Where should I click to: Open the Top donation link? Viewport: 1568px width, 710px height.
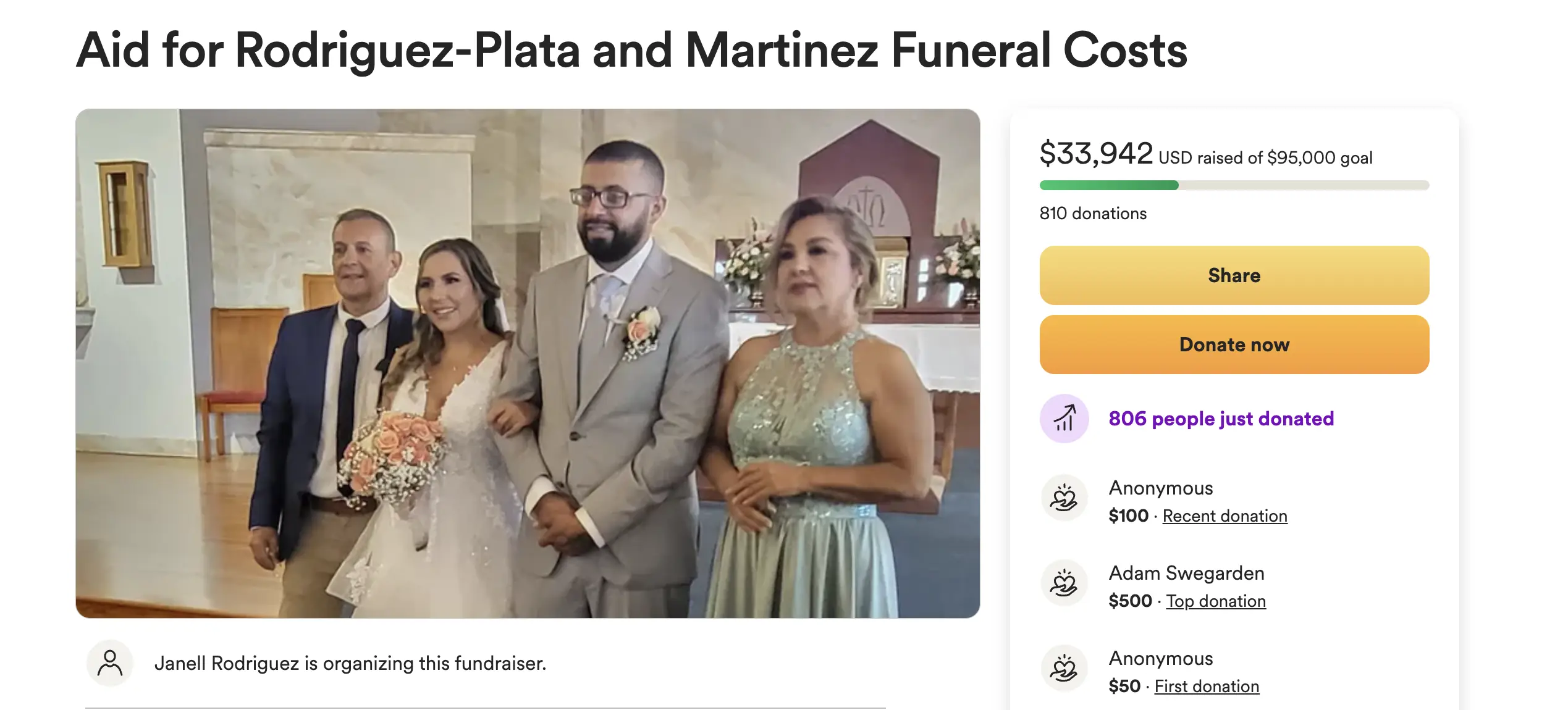(x=1216, y=601)
